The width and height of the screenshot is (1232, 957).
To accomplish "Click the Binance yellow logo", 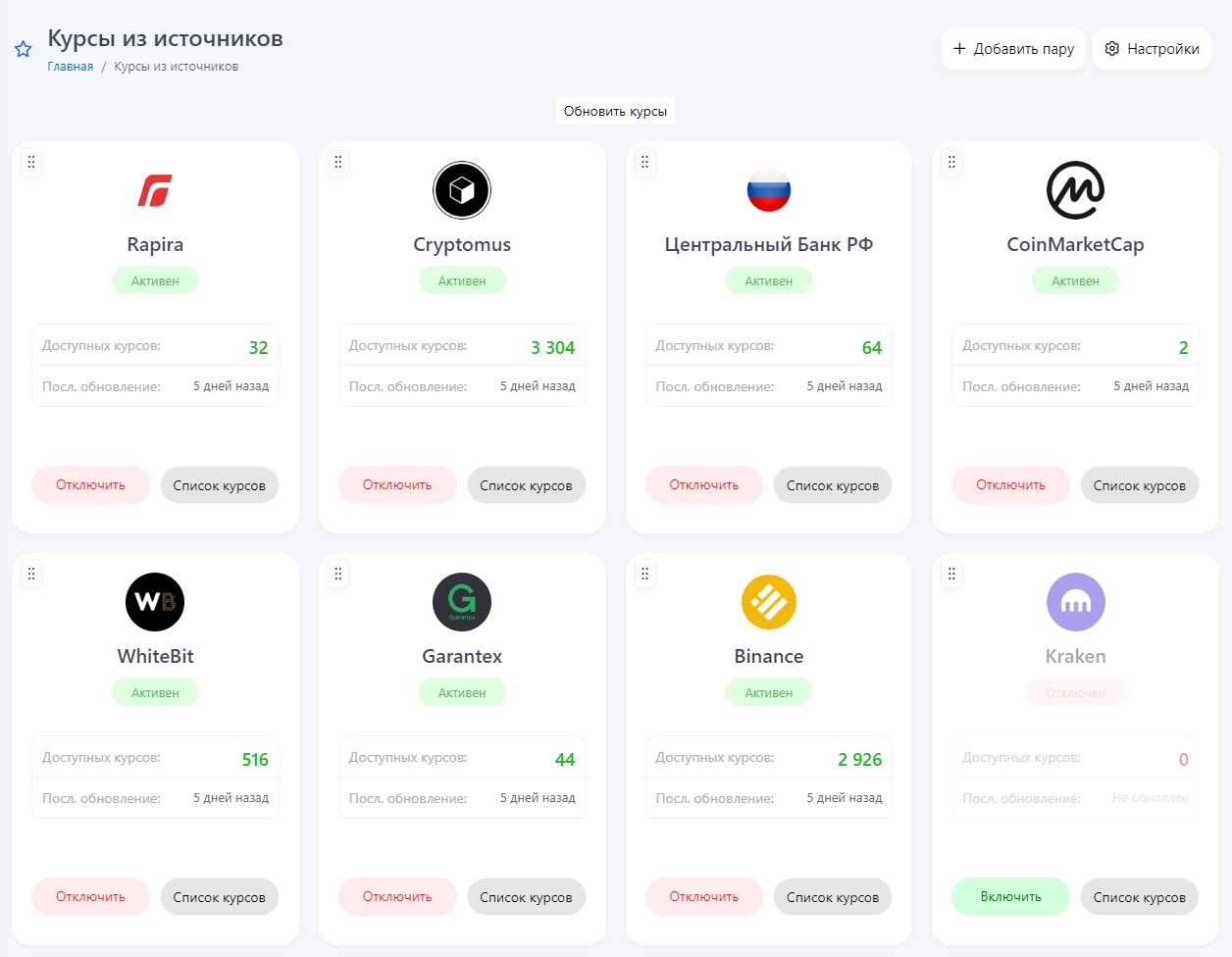I will (x=769, y=602).
